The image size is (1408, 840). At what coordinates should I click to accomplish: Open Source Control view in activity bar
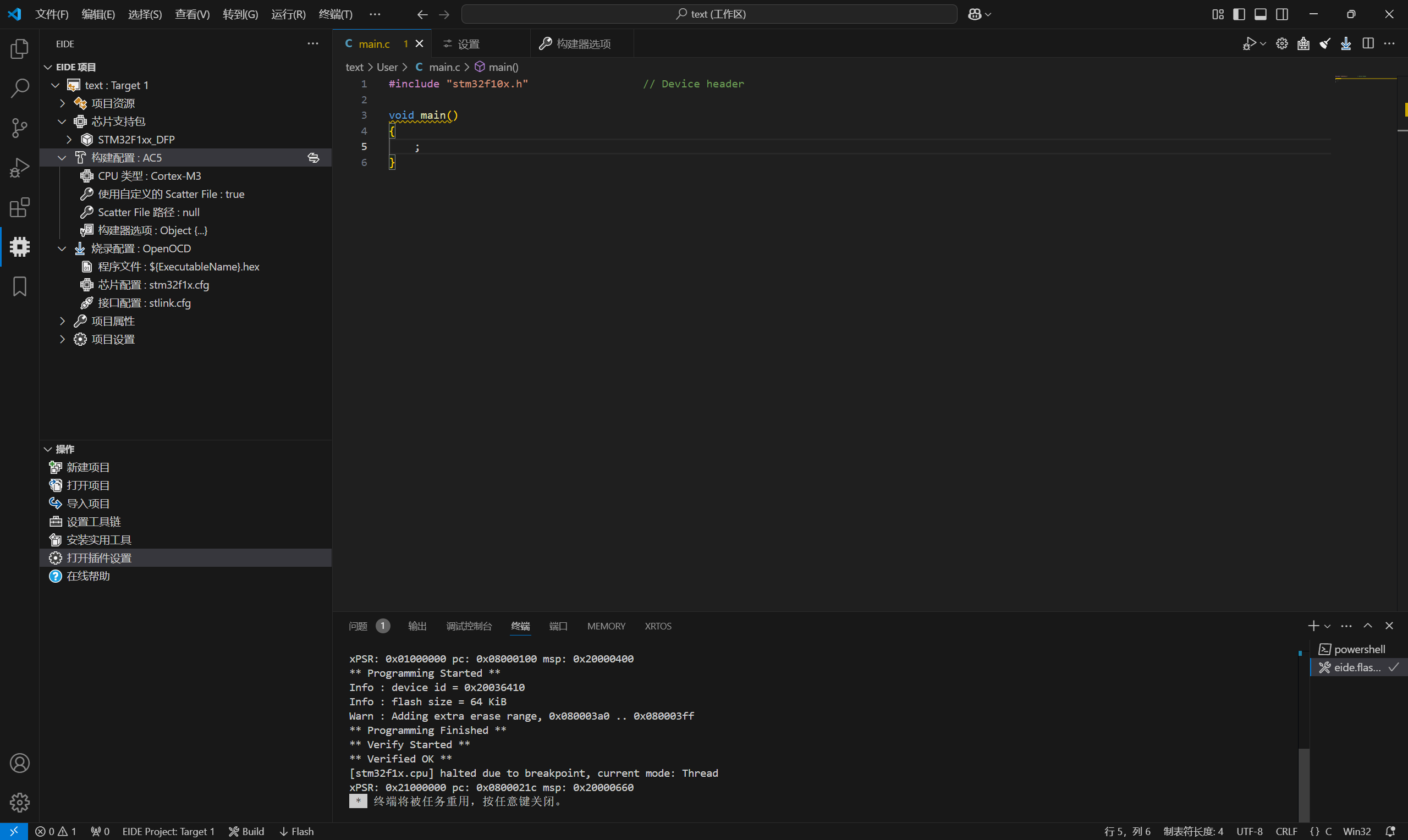(x=20, y=128)
